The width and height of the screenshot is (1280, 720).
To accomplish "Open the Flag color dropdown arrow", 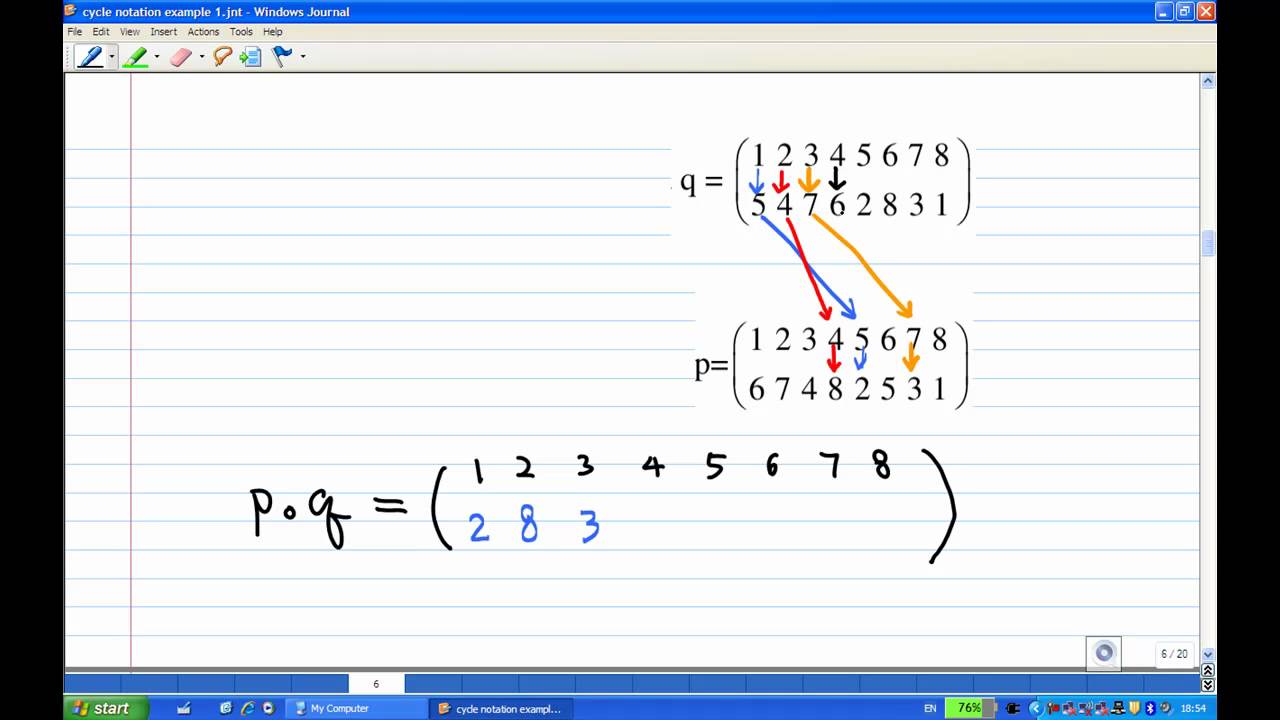I will point(302,57).
